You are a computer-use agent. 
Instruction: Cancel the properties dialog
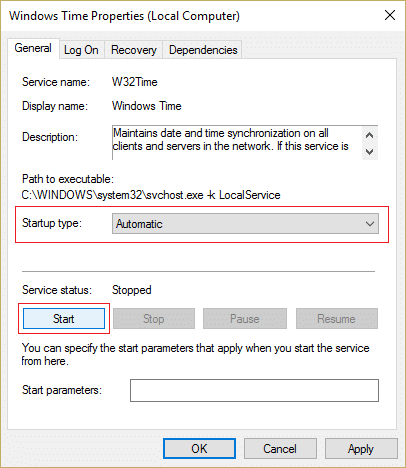pyautogui.click(x=280, y=448)
